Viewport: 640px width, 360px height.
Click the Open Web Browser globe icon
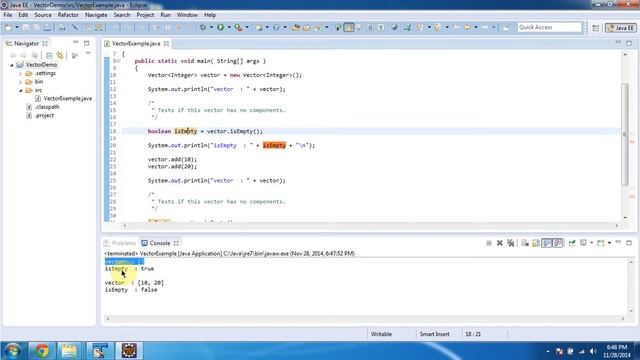coord(394,27)
